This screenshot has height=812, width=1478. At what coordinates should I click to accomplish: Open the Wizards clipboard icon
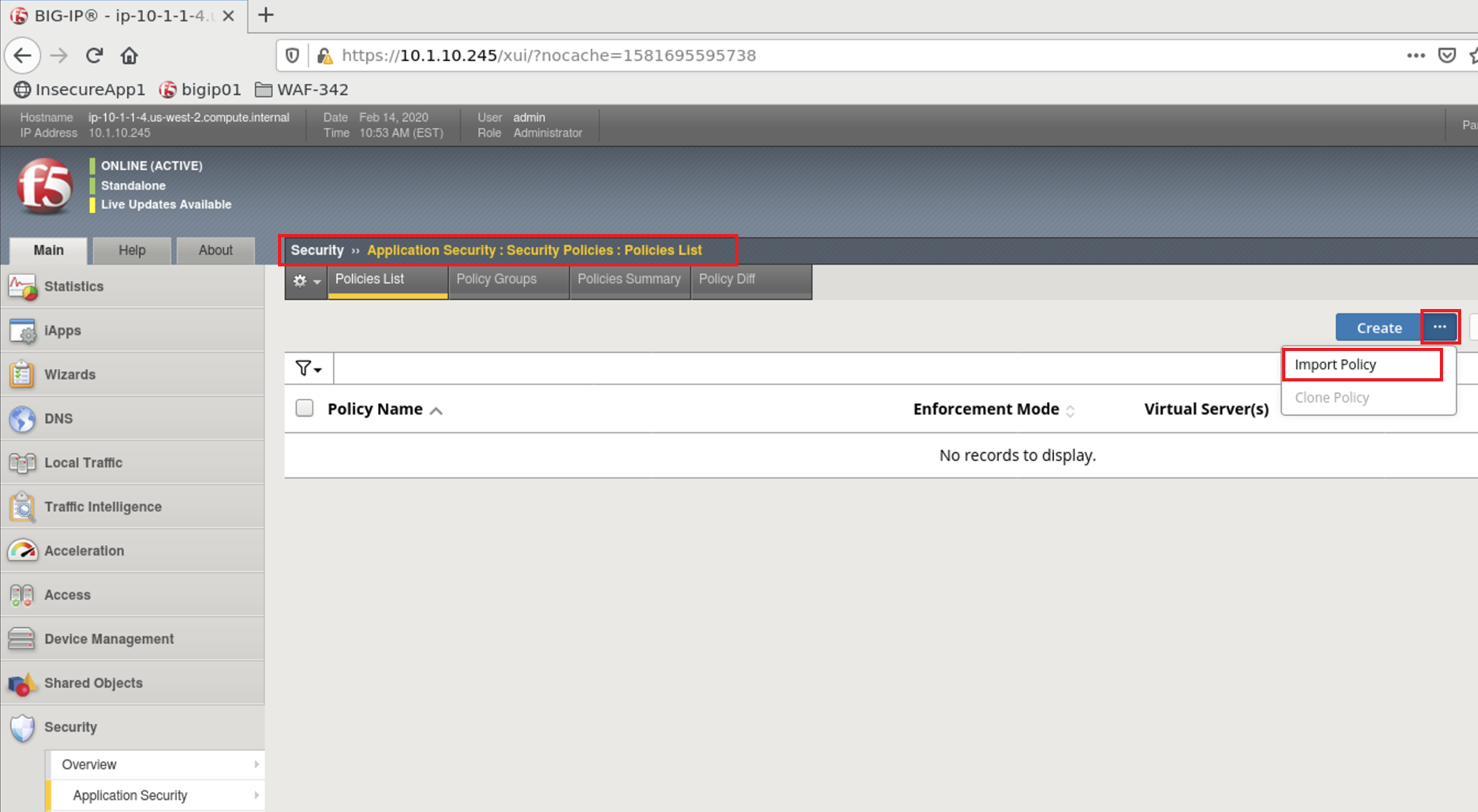[x=21, y=374]
